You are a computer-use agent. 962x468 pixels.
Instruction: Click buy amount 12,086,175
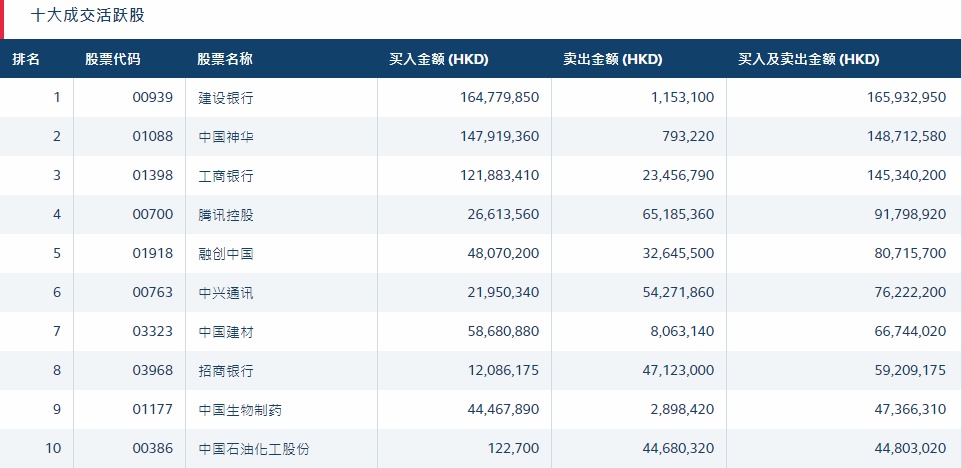(x=503, y=370)
